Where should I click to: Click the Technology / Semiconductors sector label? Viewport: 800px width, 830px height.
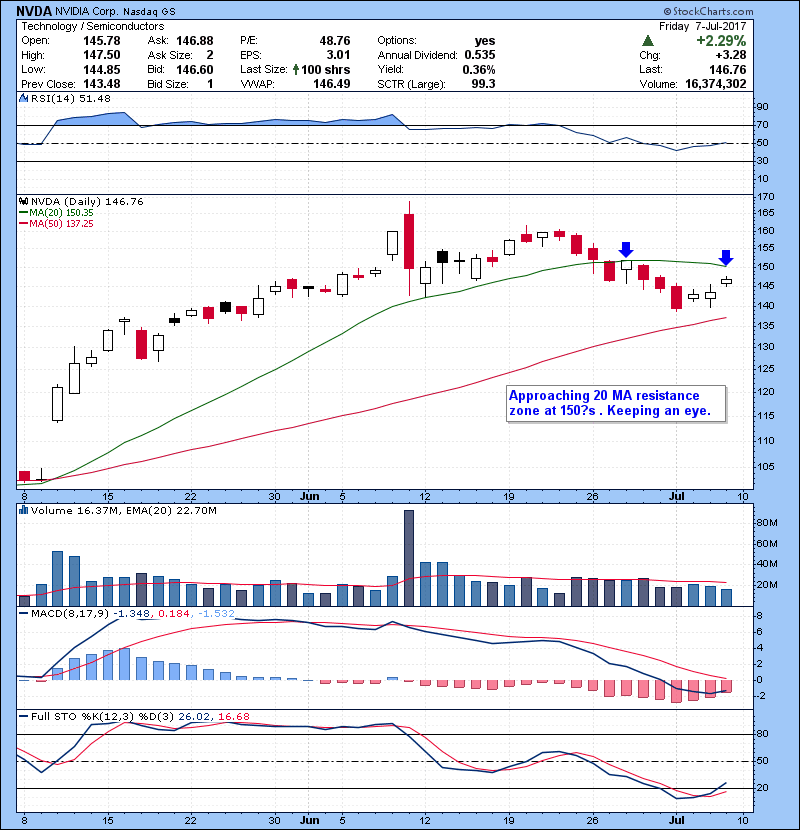[93, 26]
